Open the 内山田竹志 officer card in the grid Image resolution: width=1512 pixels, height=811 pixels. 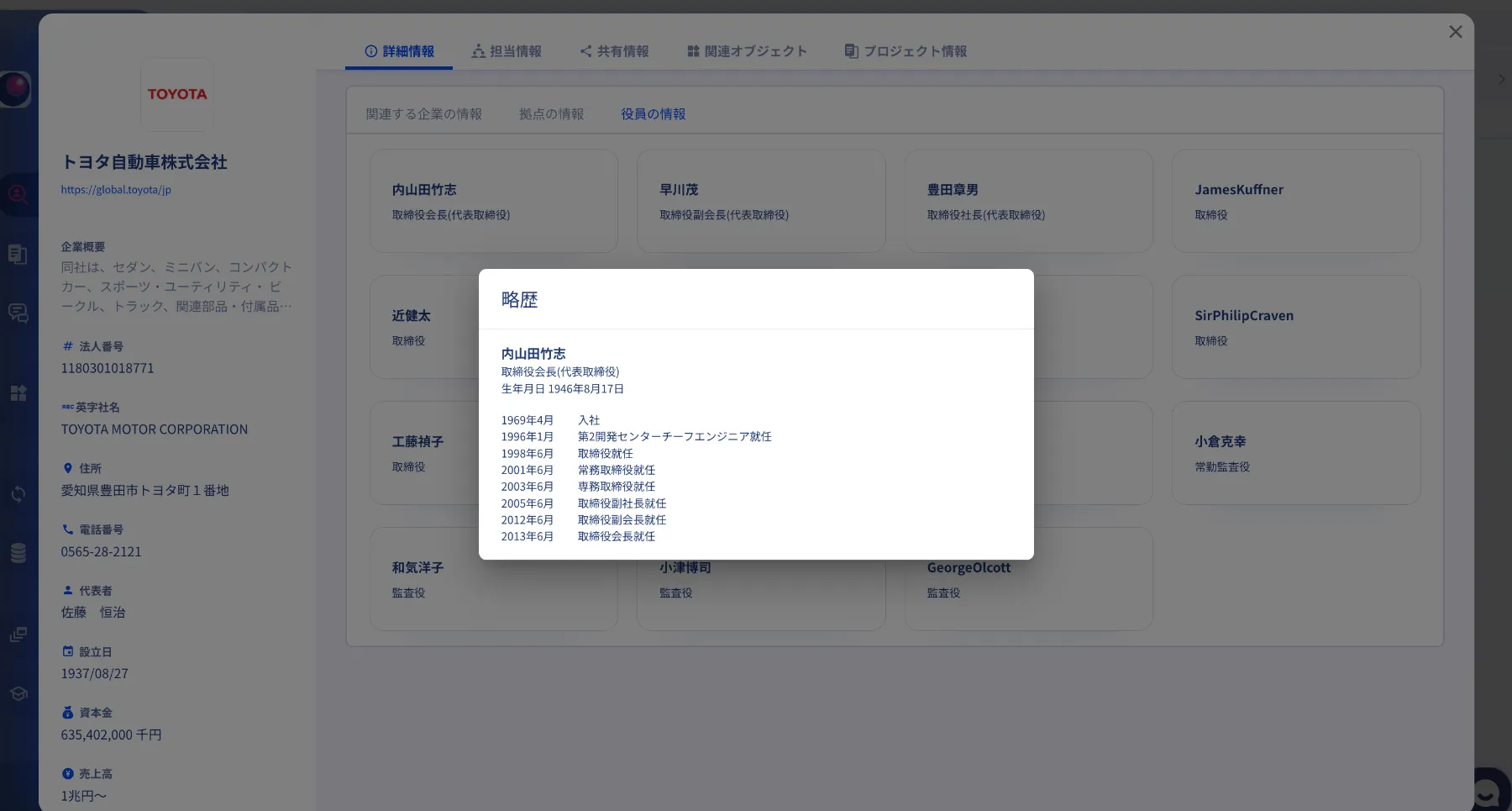coord(494,201)
